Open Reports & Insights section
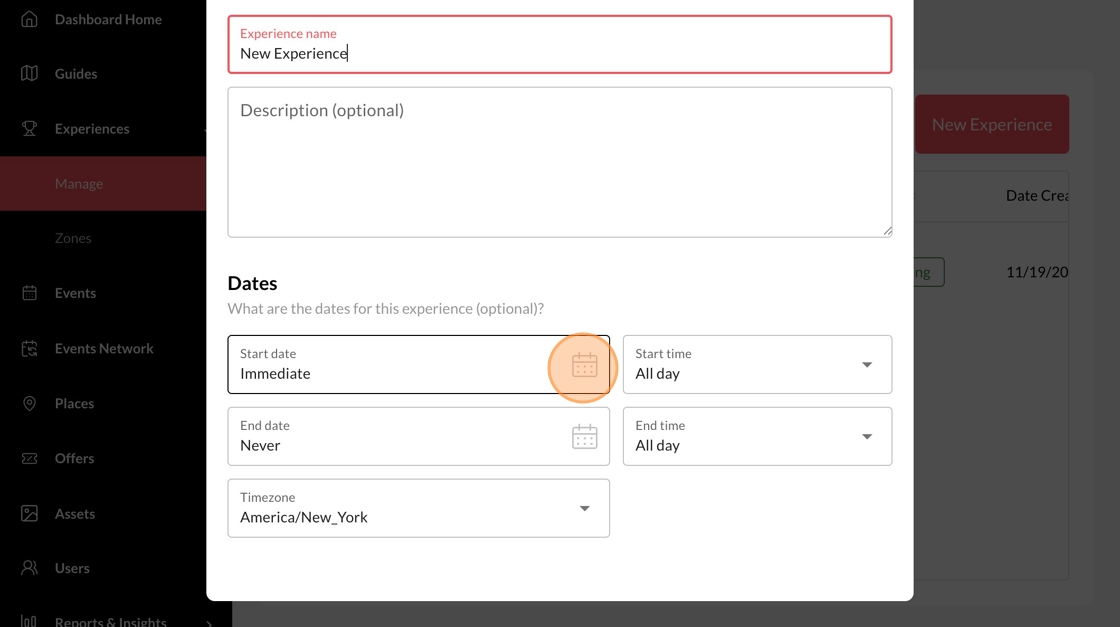Image resolution: width=1120 pixels, height=627 pixels. [x=110, y=620]
